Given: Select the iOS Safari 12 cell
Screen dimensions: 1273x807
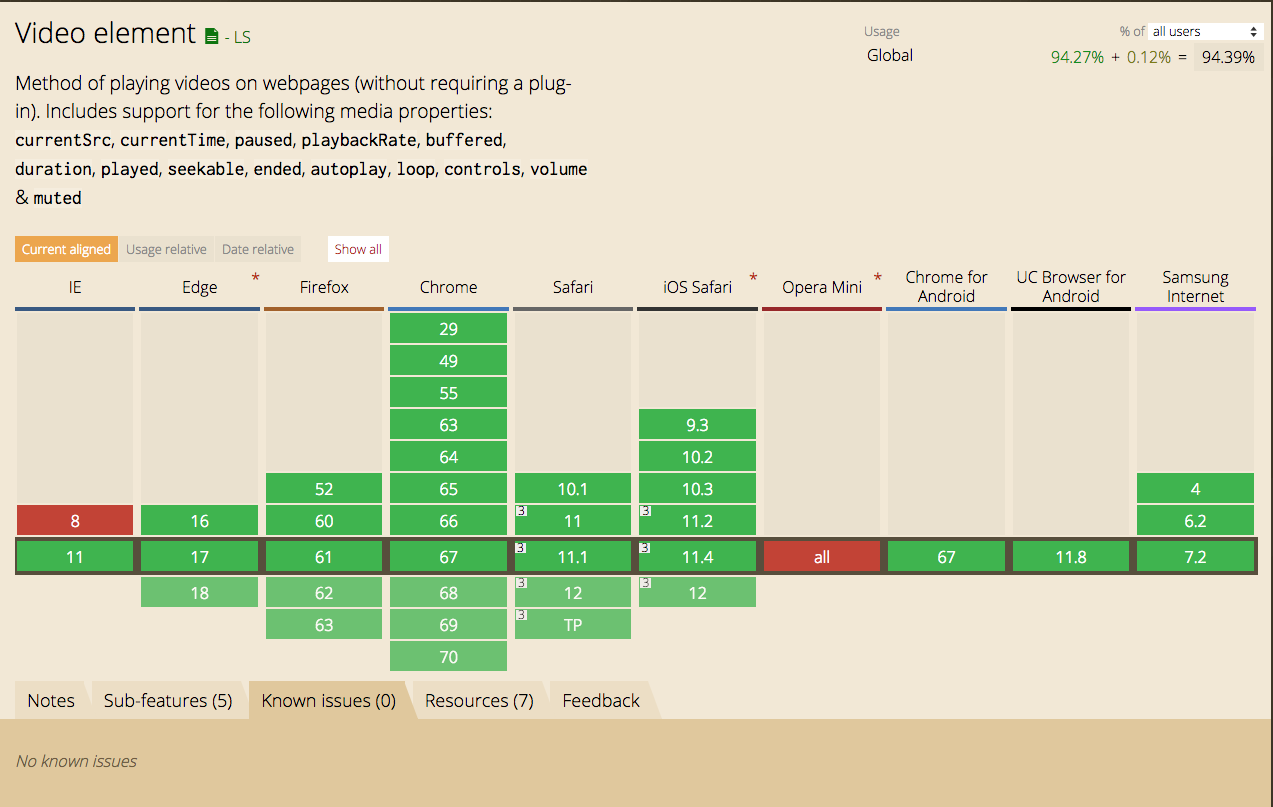Looking at the screenshot, I should pos(697,592).
